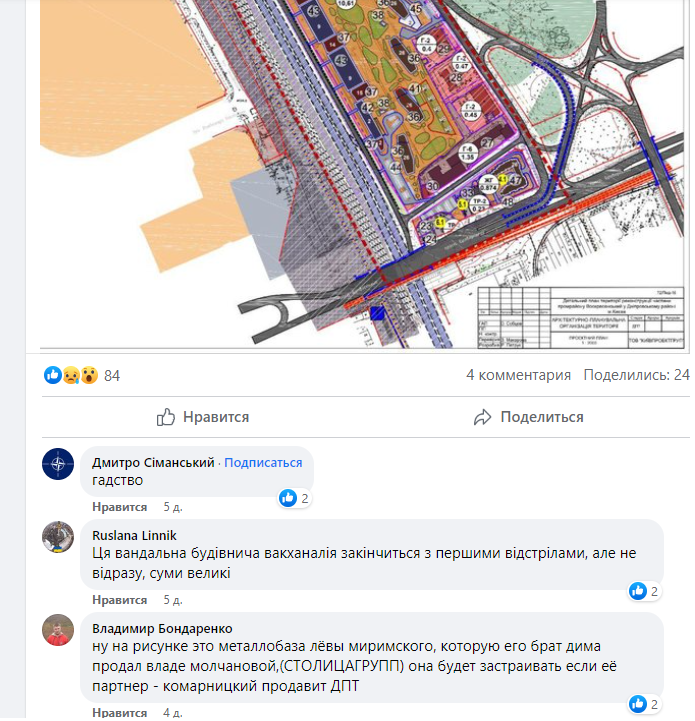Open the 4 комментария link
This screenshot has width=695, height=721.
(x=520, y=376)
